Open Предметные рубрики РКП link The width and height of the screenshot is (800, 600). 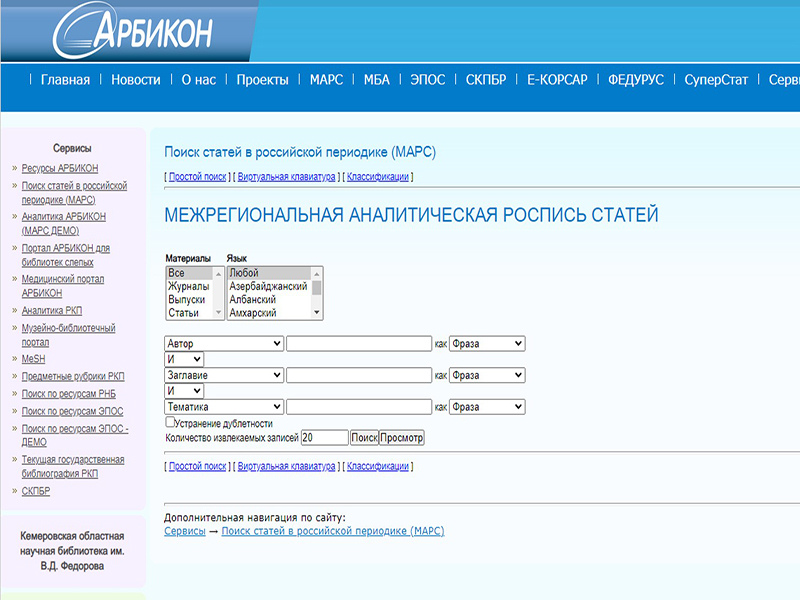73,377
